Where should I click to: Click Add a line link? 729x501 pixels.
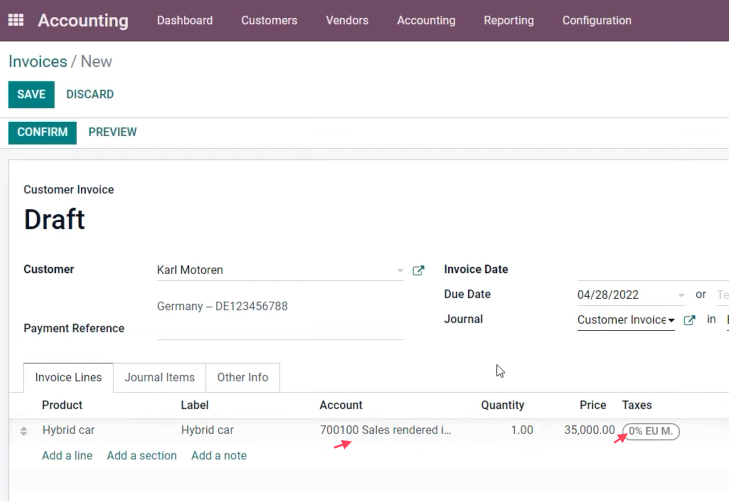(x=67, y=455)
